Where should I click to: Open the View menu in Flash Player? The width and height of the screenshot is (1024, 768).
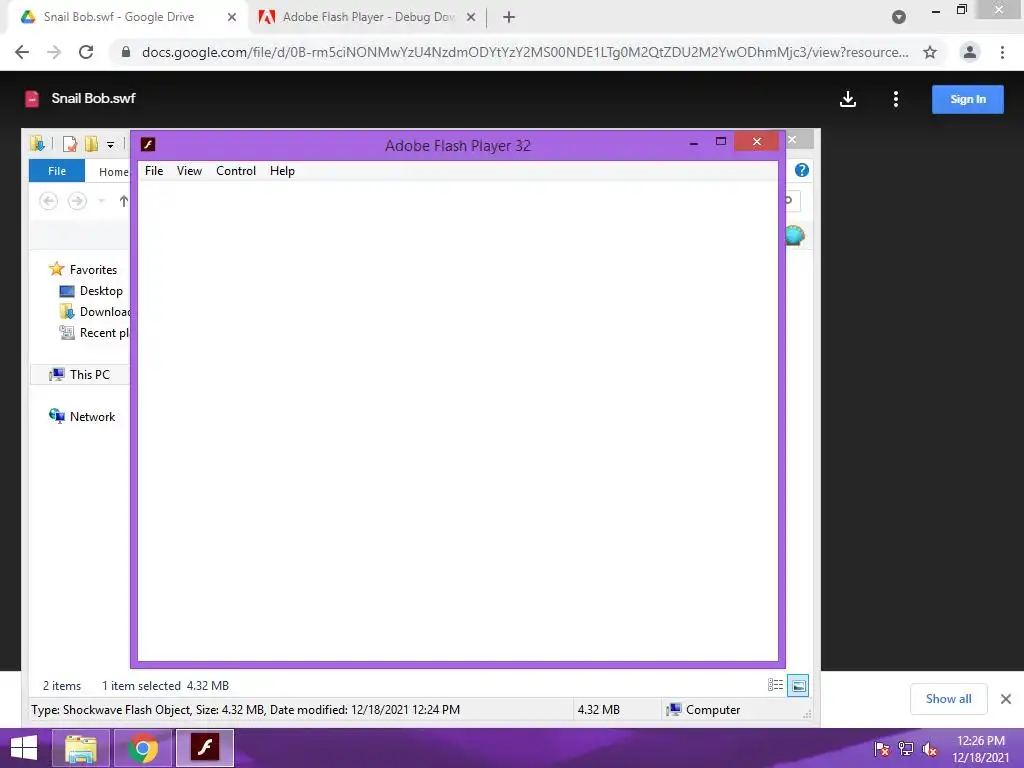pos(189,171)
